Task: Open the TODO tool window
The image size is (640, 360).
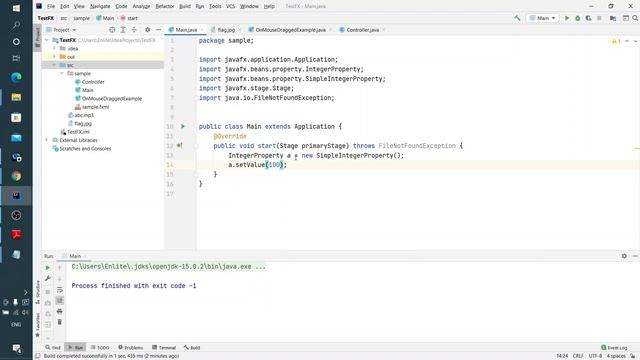Action: tap(100, 348)
